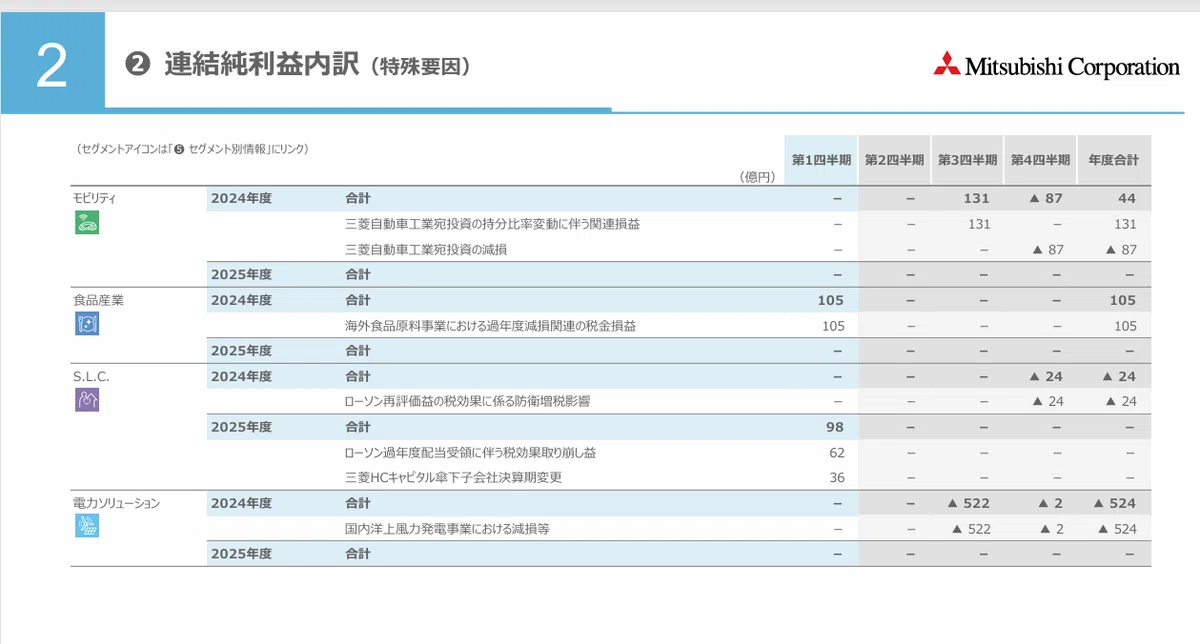Viewport: 1200px width, 644px height.
Task: Click 年度合計 ▲ 24 in ローソン再評価益 row
Action: point(1119,401)
